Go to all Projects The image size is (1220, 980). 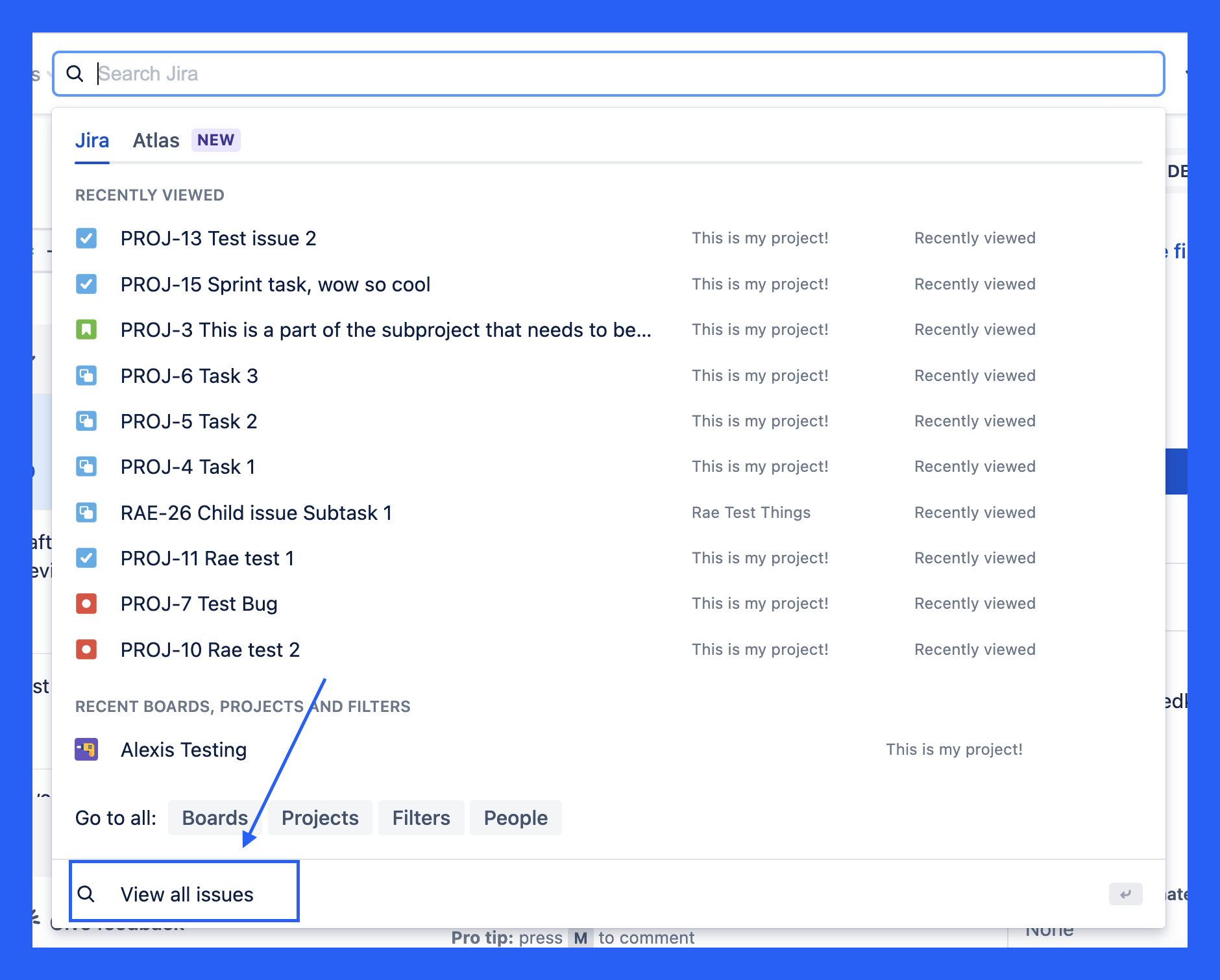coord(320,818)
